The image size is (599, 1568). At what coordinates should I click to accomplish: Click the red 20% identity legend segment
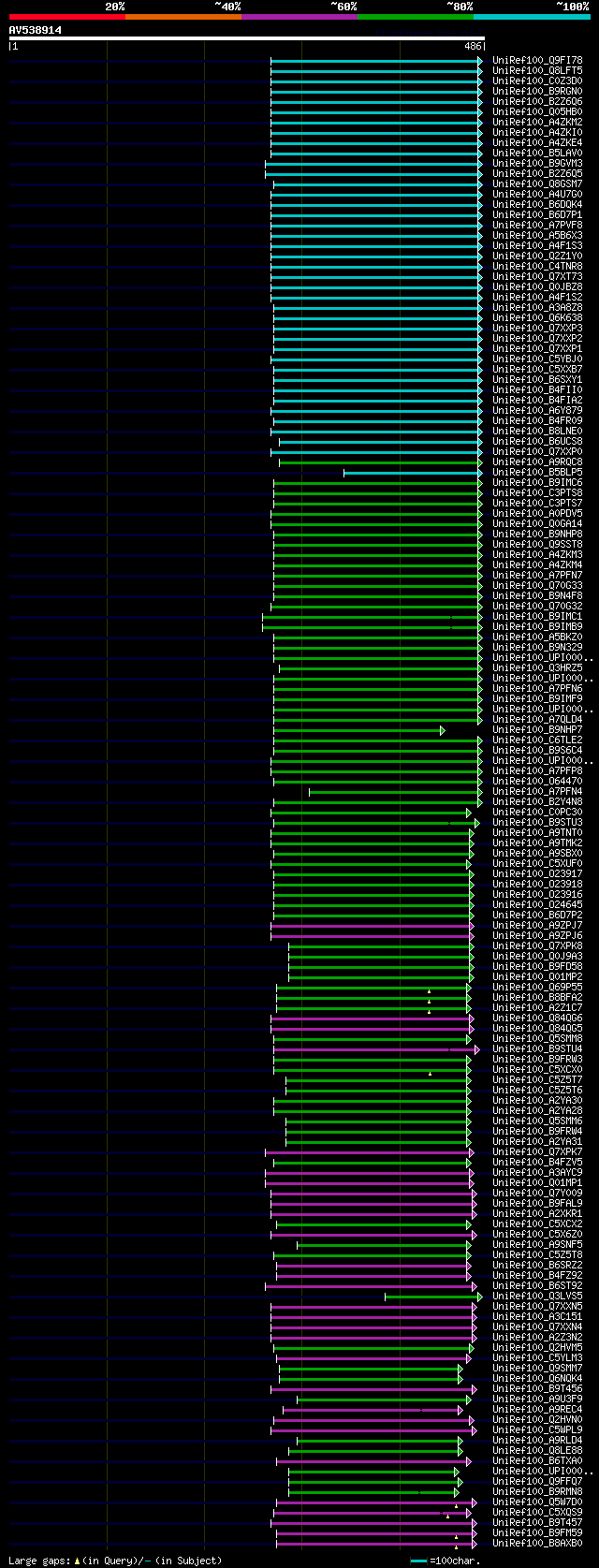point(66,17)
